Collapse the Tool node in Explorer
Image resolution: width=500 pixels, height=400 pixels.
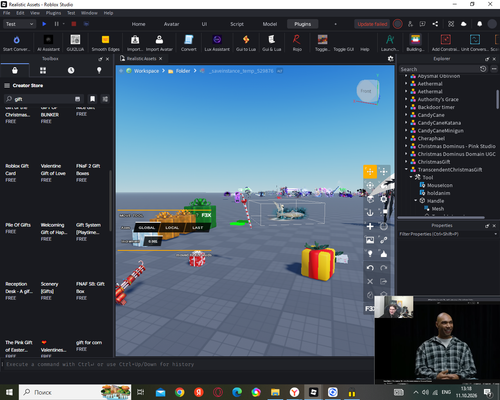click(411, 177)
